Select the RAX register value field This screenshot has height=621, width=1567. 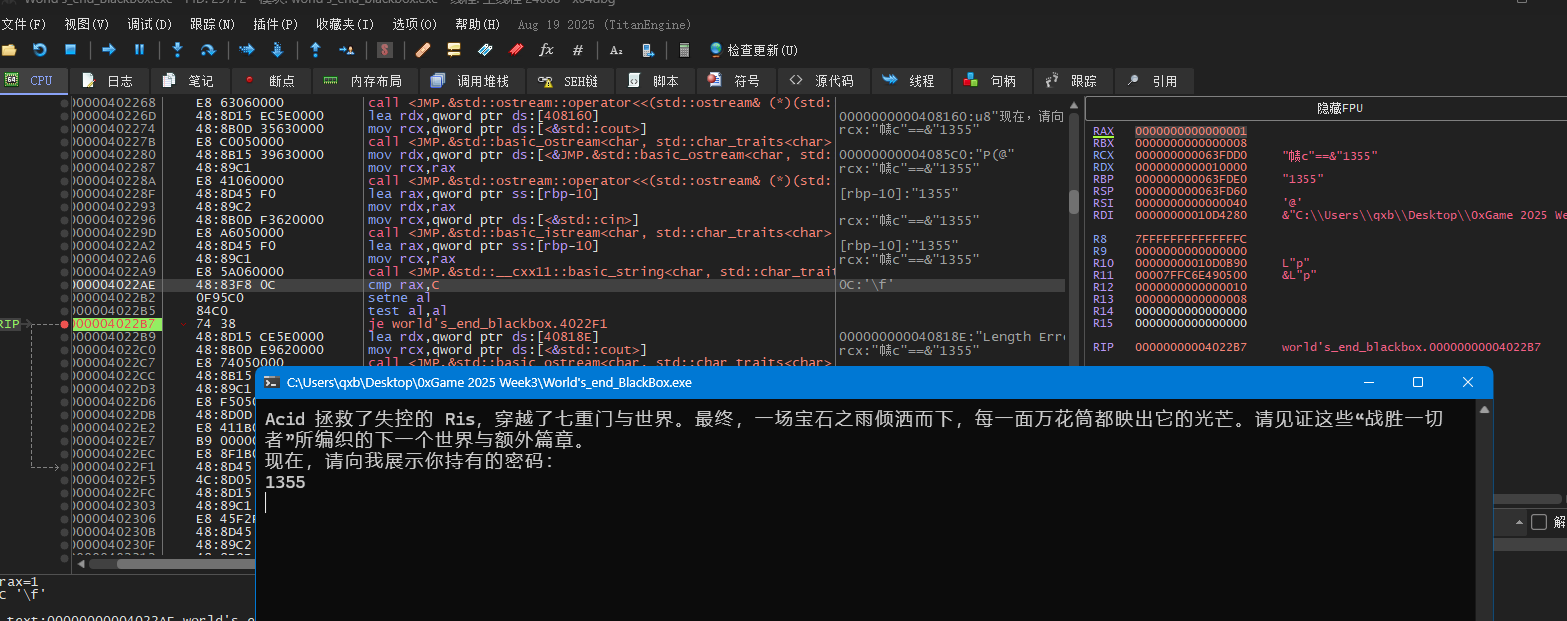pyautogui.click(x=1190, y=131)
